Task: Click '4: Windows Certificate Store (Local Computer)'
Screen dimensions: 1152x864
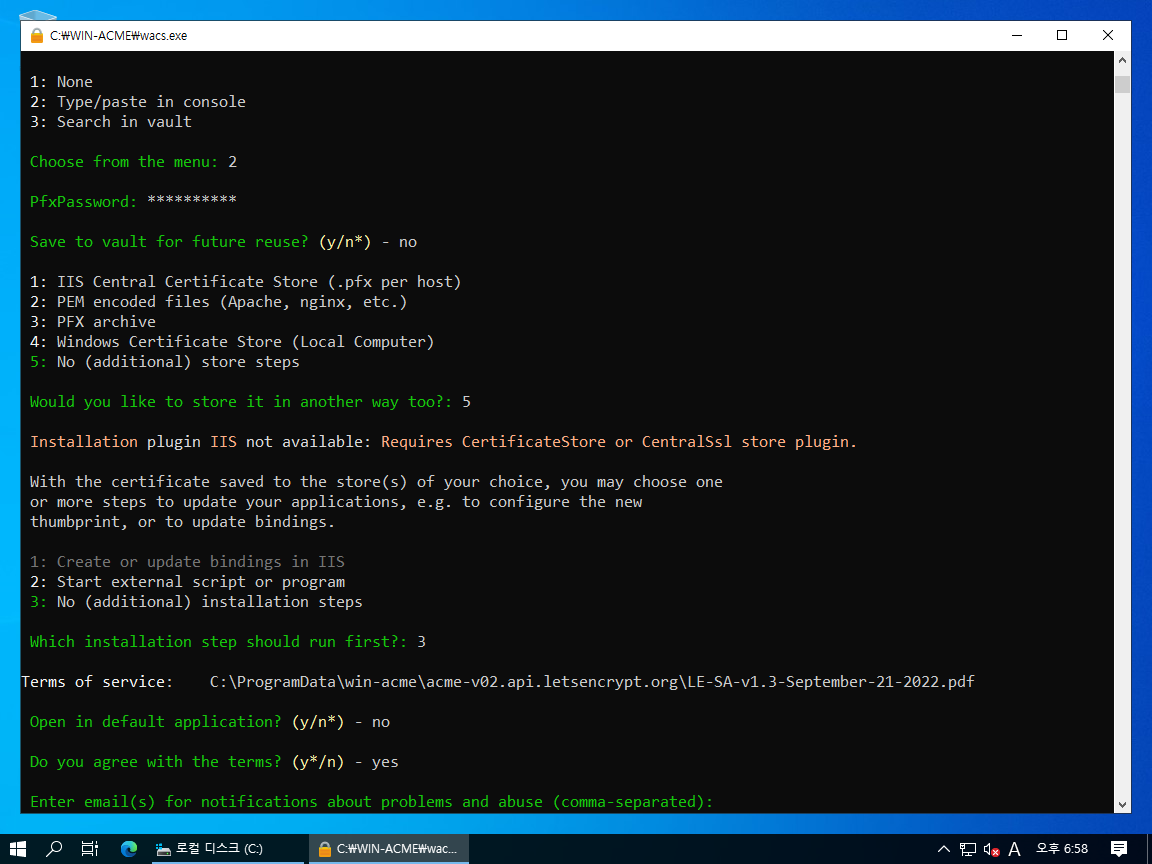Action: [x=232, y=342]
